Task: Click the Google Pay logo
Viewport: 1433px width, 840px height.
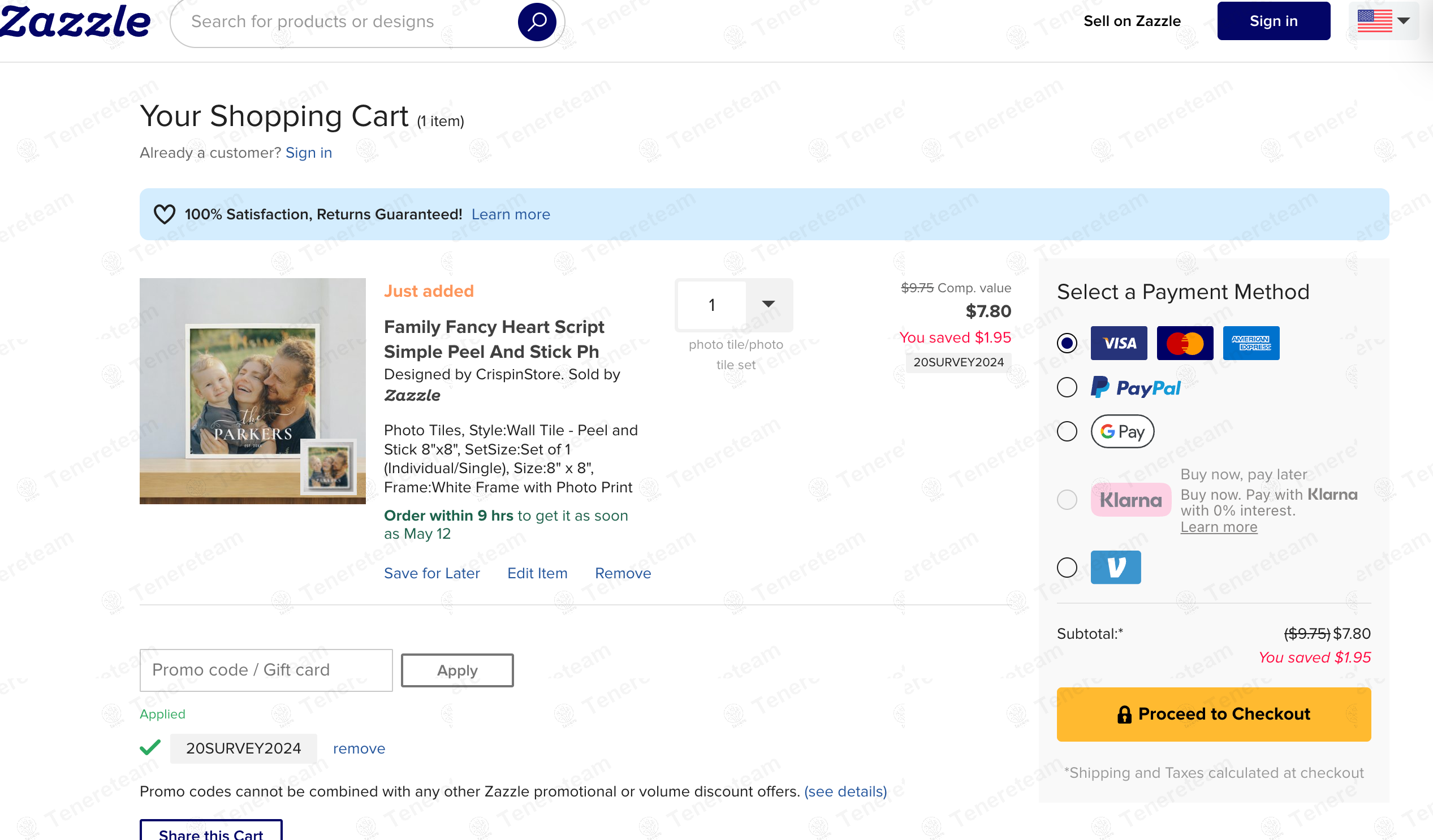Action: (1122, 431)
